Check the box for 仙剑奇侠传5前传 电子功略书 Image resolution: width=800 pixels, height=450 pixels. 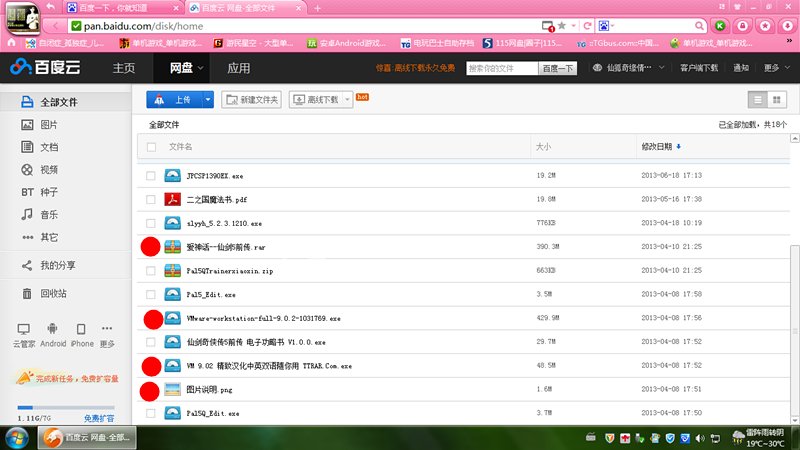point(151,342)
